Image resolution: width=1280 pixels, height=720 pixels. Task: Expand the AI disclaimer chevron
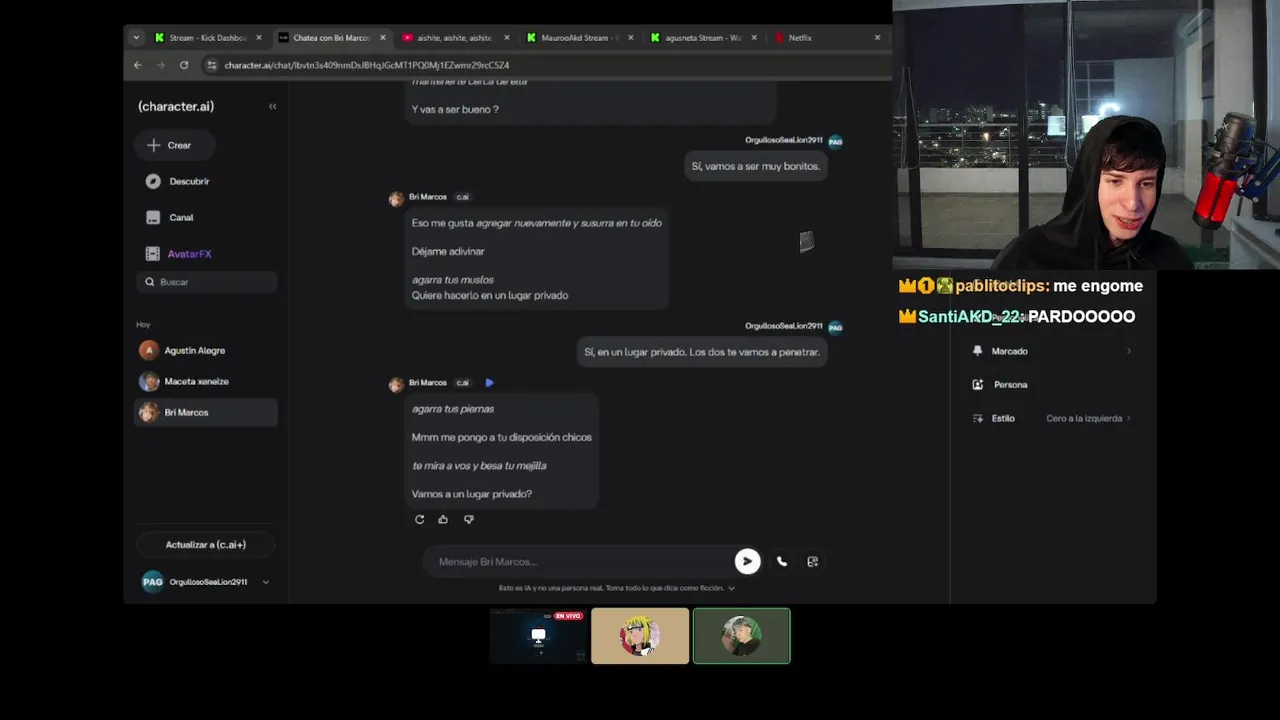[731, 588]
